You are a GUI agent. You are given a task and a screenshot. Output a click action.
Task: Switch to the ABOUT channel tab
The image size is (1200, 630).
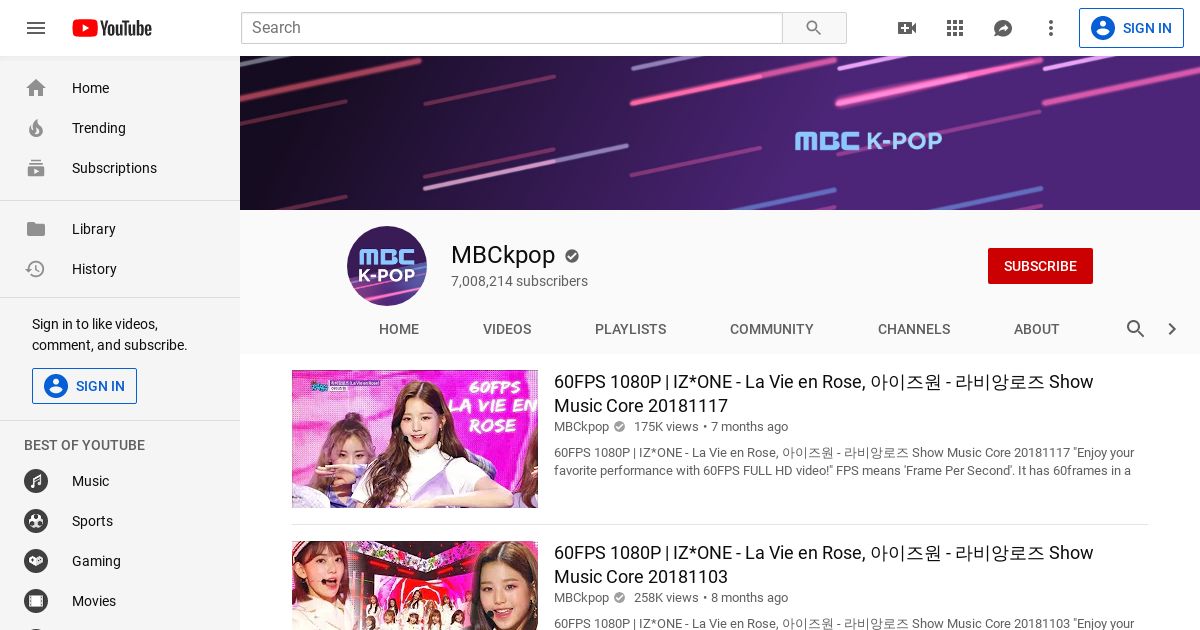tap(1036, 329)
